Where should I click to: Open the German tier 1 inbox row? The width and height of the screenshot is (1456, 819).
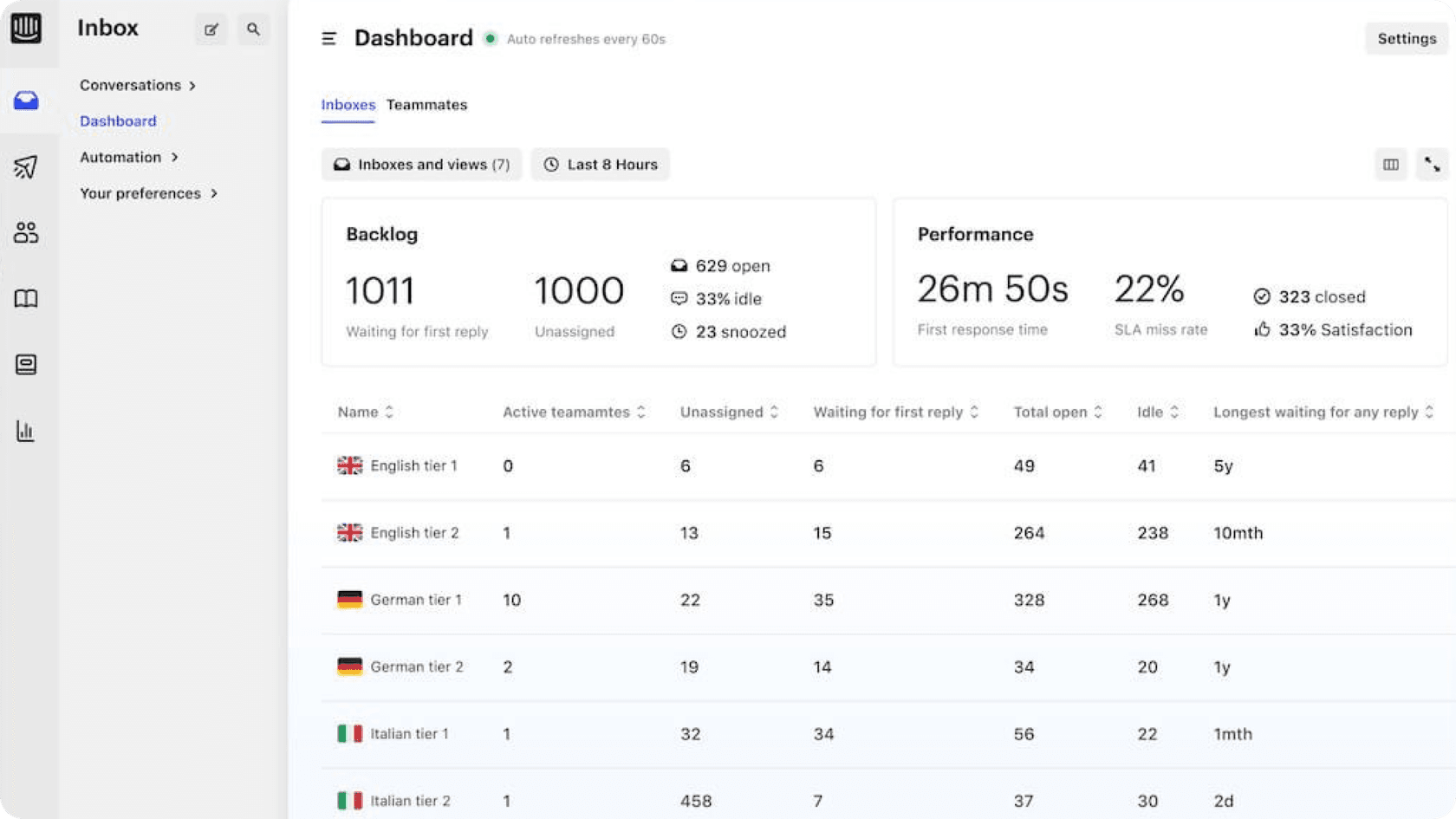pyautogui.click(x=888, y=600)
